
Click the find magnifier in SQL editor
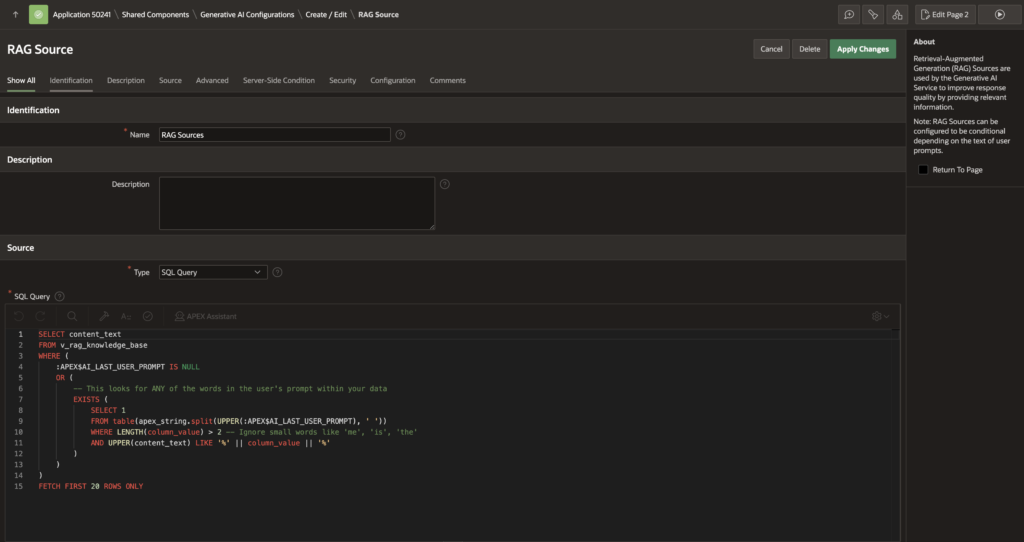click(x=72, y=316)
